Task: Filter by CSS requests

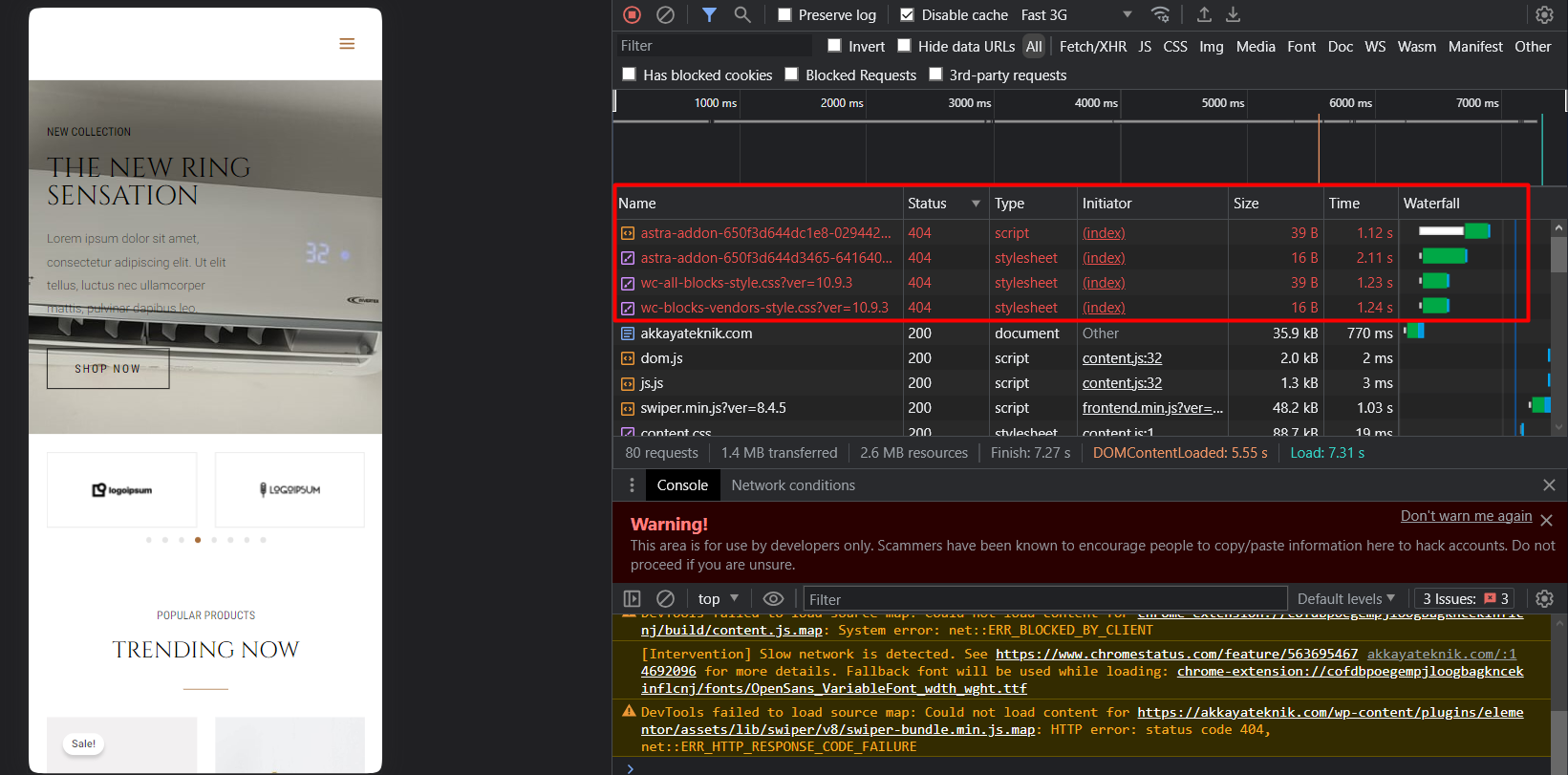Action: pyautogui.click(x=1175, y=46)
